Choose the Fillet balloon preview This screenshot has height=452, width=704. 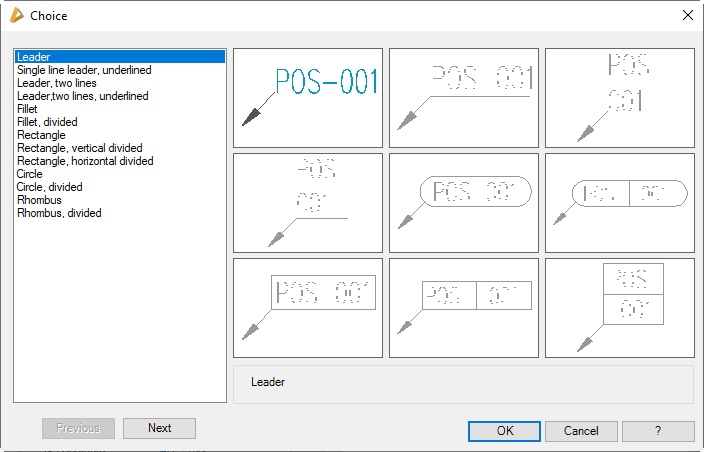(x=464, y=203)
